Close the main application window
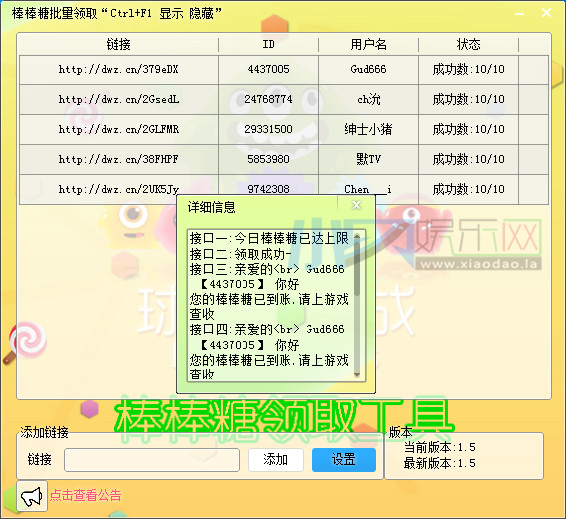This screenshot has width=566, height=519. 546,13
